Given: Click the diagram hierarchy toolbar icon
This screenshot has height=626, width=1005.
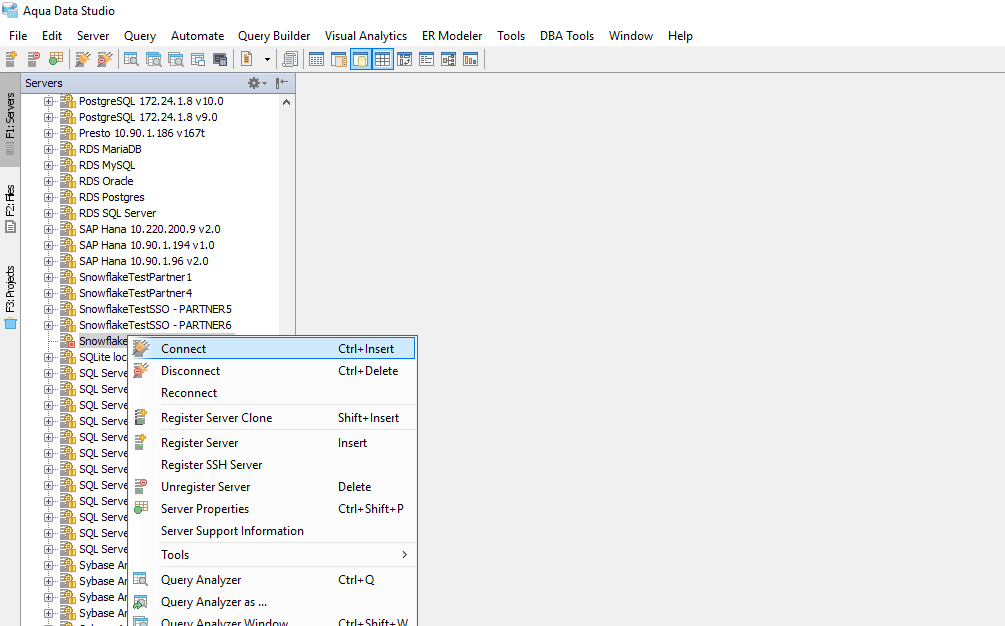Looking at the screenshot, I should point(449,60).
